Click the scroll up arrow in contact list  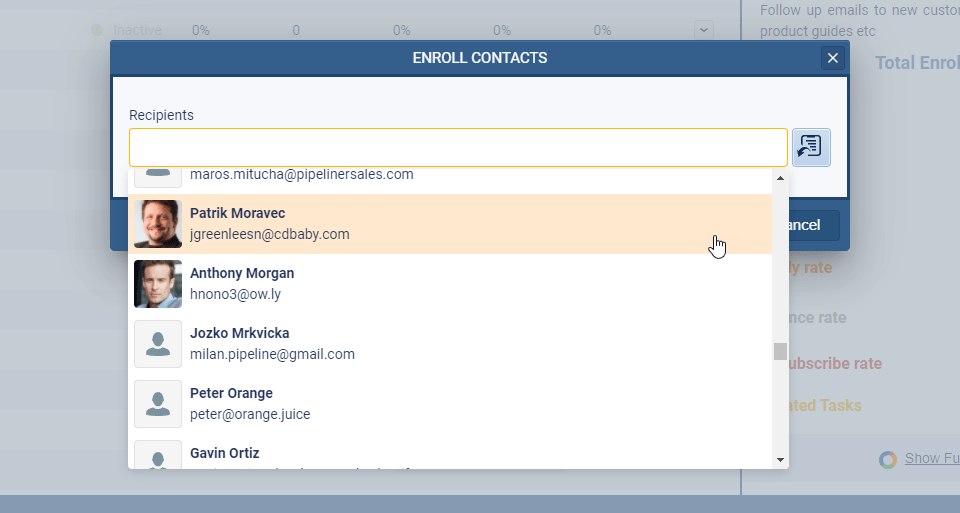(780, 179)
